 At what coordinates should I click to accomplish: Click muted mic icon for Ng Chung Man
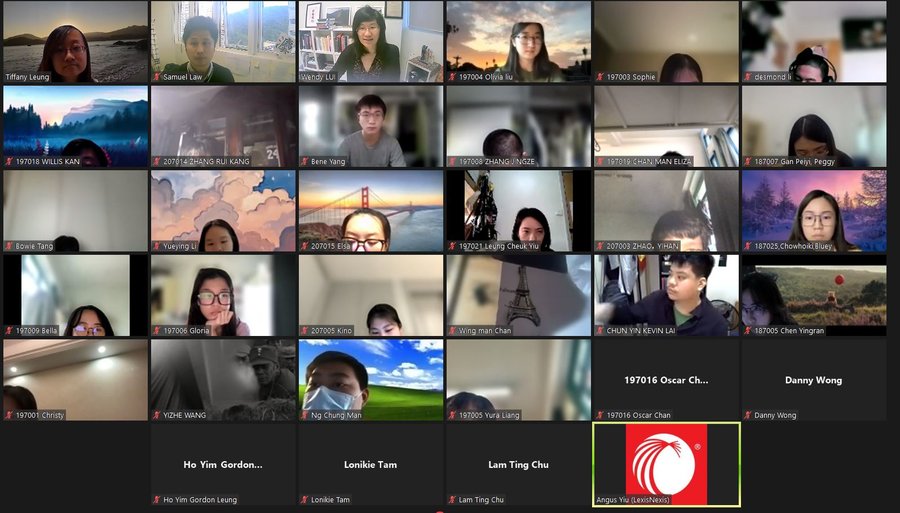[305, 415]
